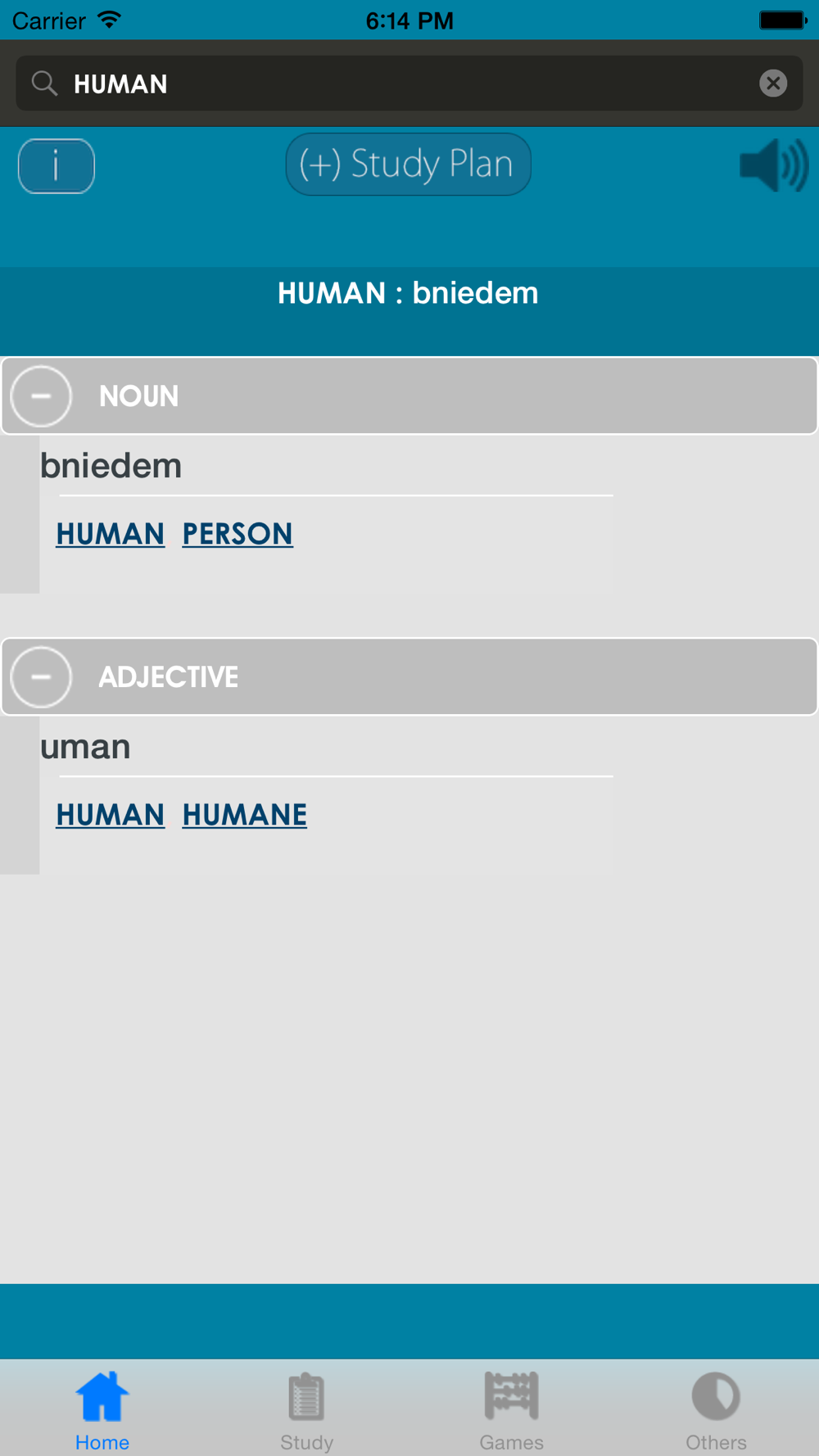Collapse the ADJECTIVE section
Screen dimensions: 819x1456
41,677
